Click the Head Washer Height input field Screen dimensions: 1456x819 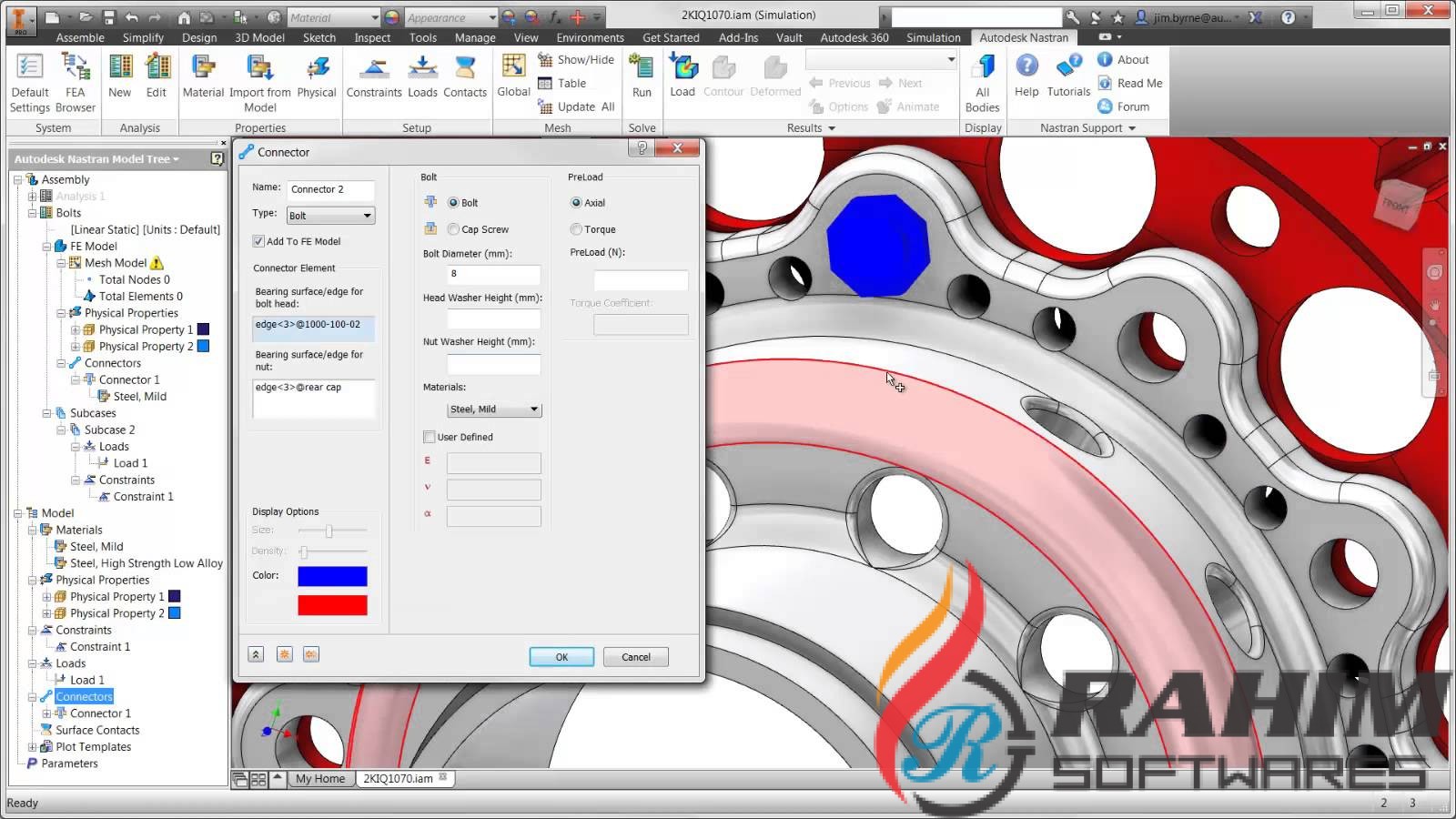click(494, 318)
